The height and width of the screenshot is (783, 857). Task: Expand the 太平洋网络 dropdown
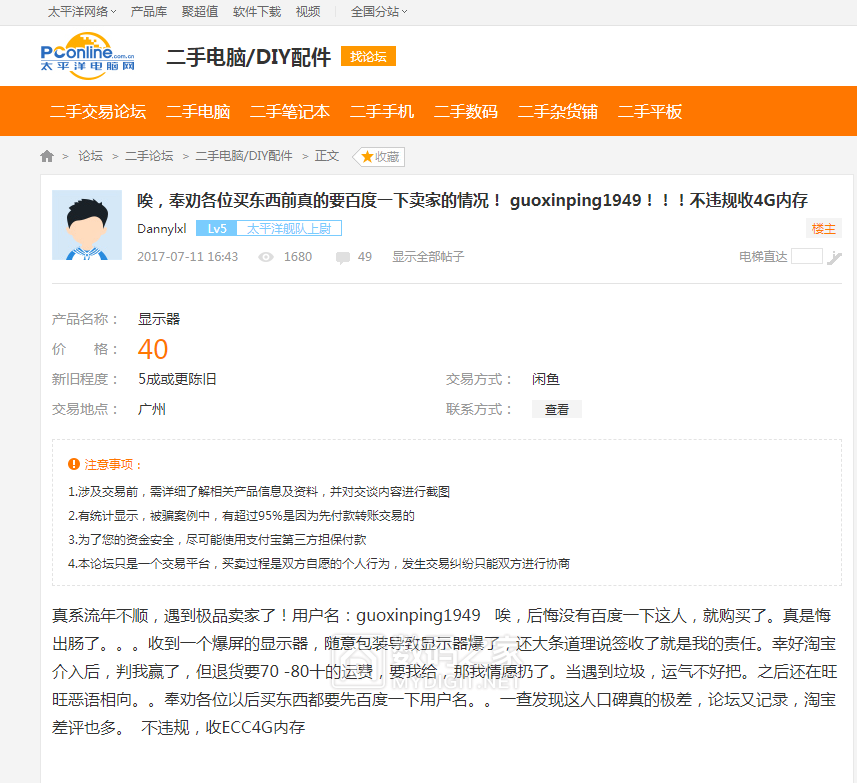[x=81, y=11]
